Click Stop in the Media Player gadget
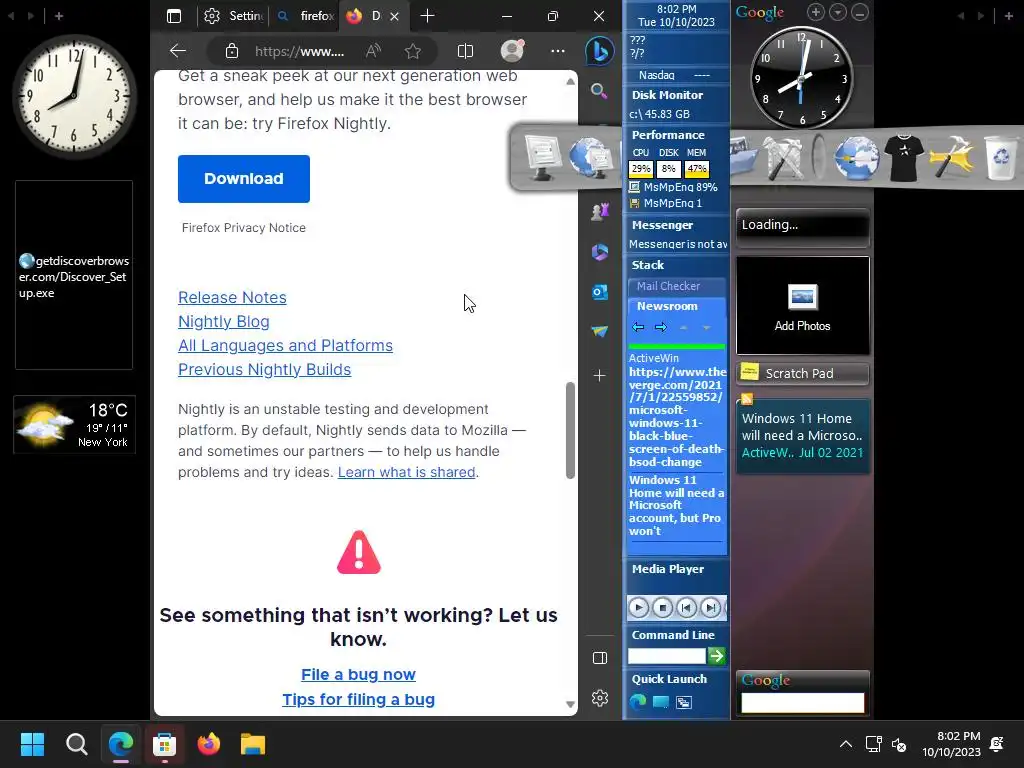 coord(662,608)
